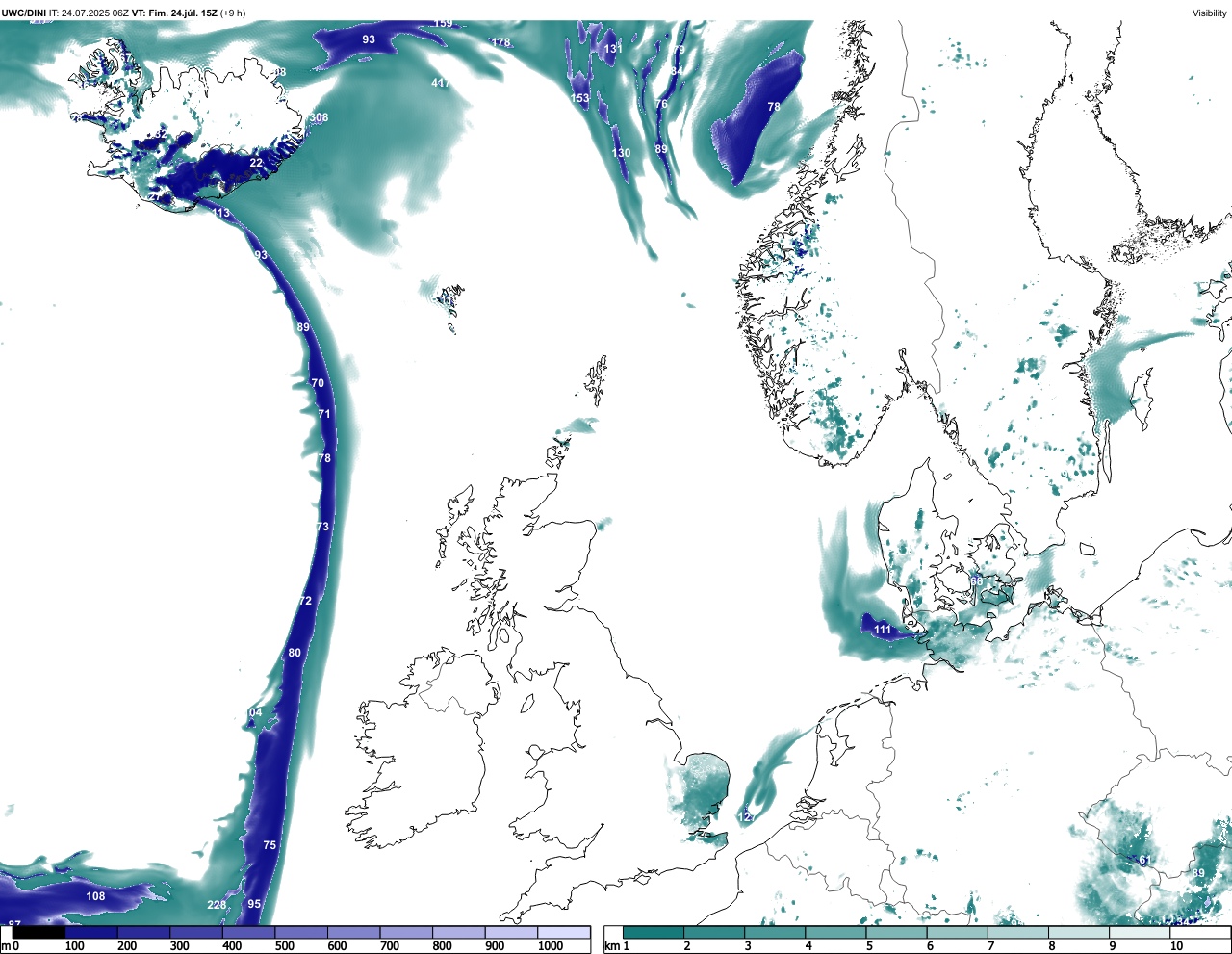
Task: Click the '70' value in the Atlantic fog band
Action: pos(318,384)
